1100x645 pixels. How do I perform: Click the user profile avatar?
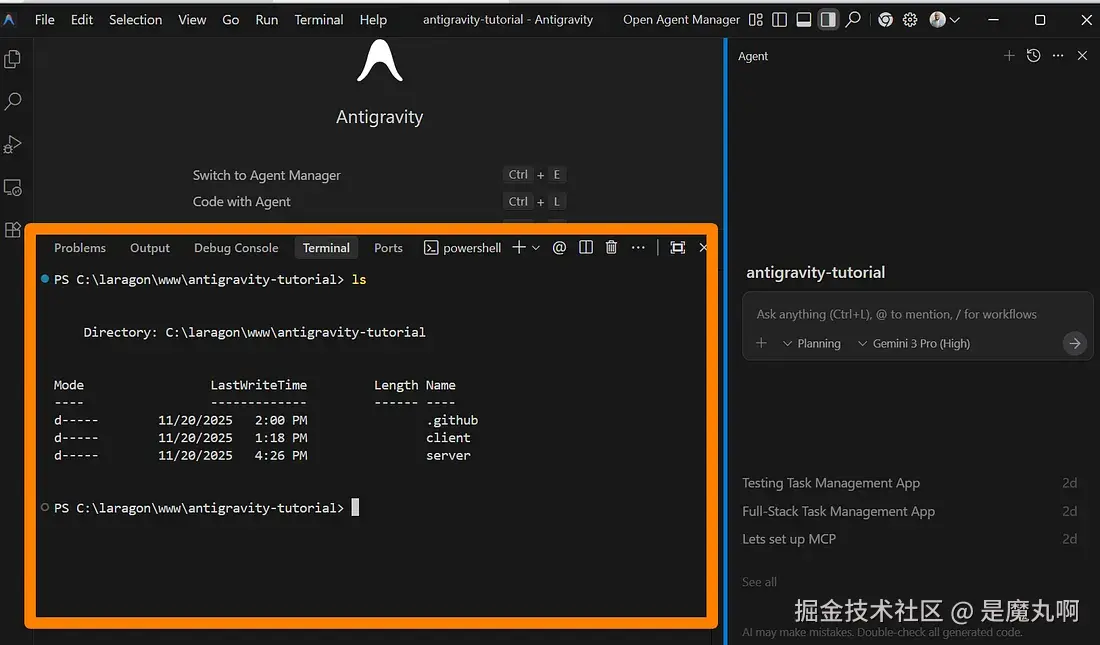tap(937, 20)
